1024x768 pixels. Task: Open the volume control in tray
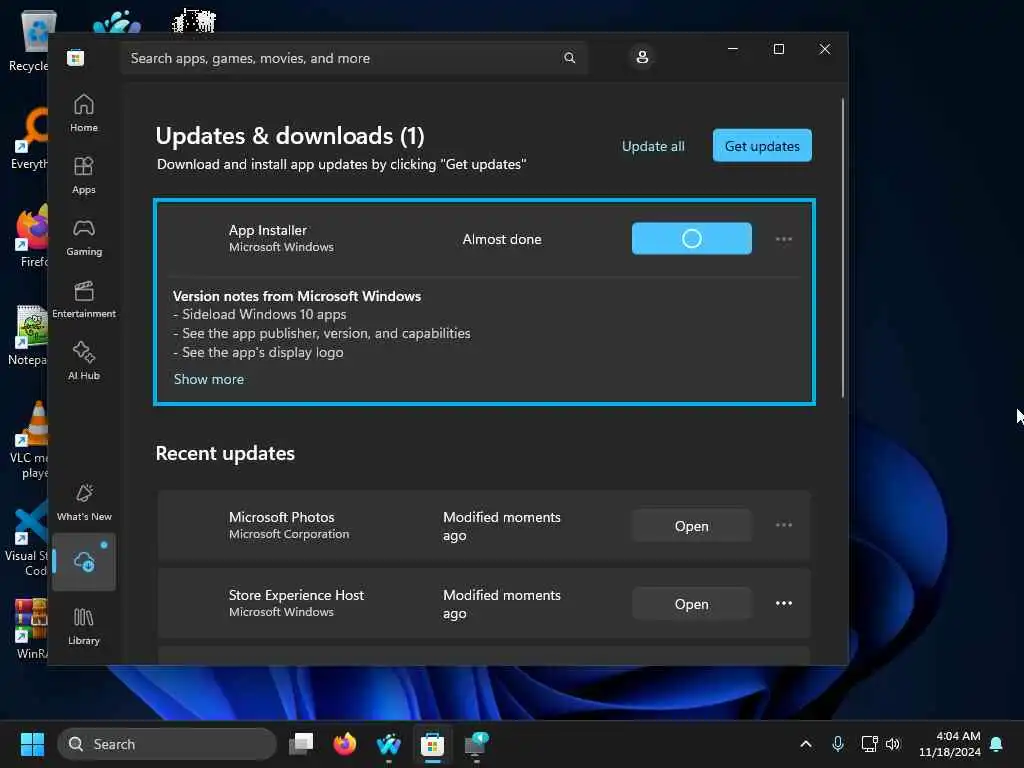(x=893, y=744)
